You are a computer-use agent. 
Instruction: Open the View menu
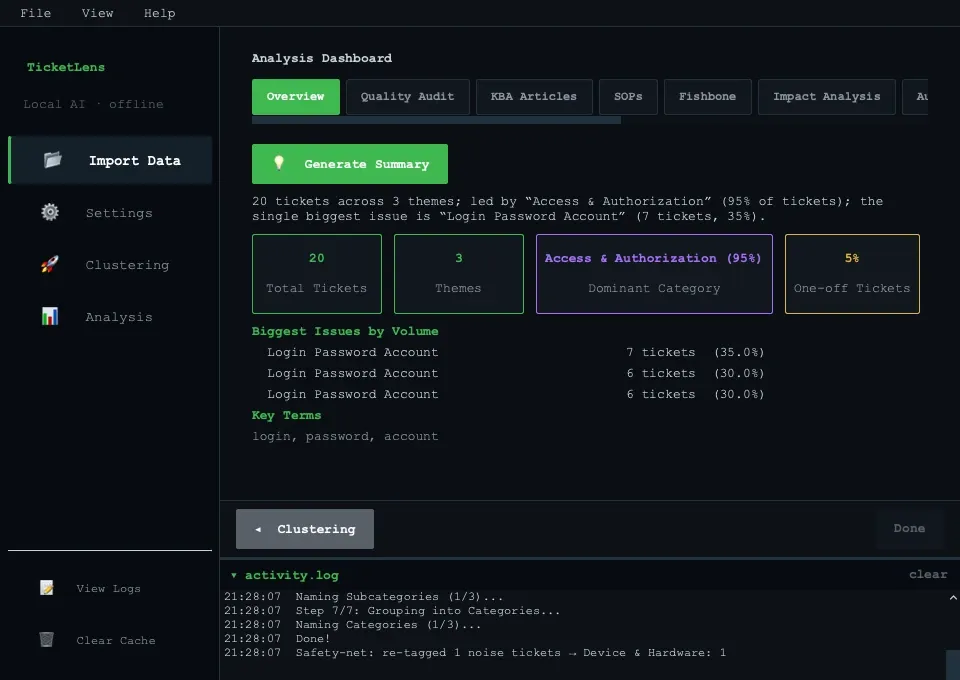97,13
